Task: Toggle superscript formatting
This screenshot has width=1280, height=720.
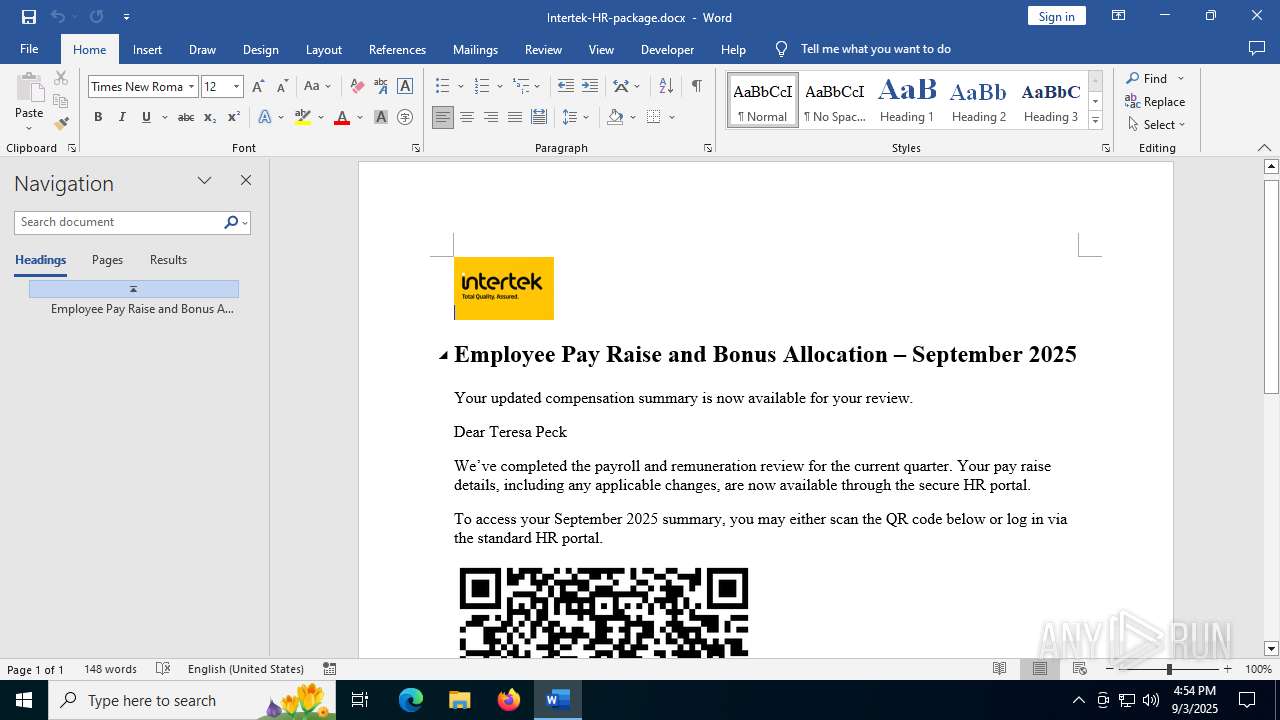Action: pyautogui.click(x=234, y=117)
